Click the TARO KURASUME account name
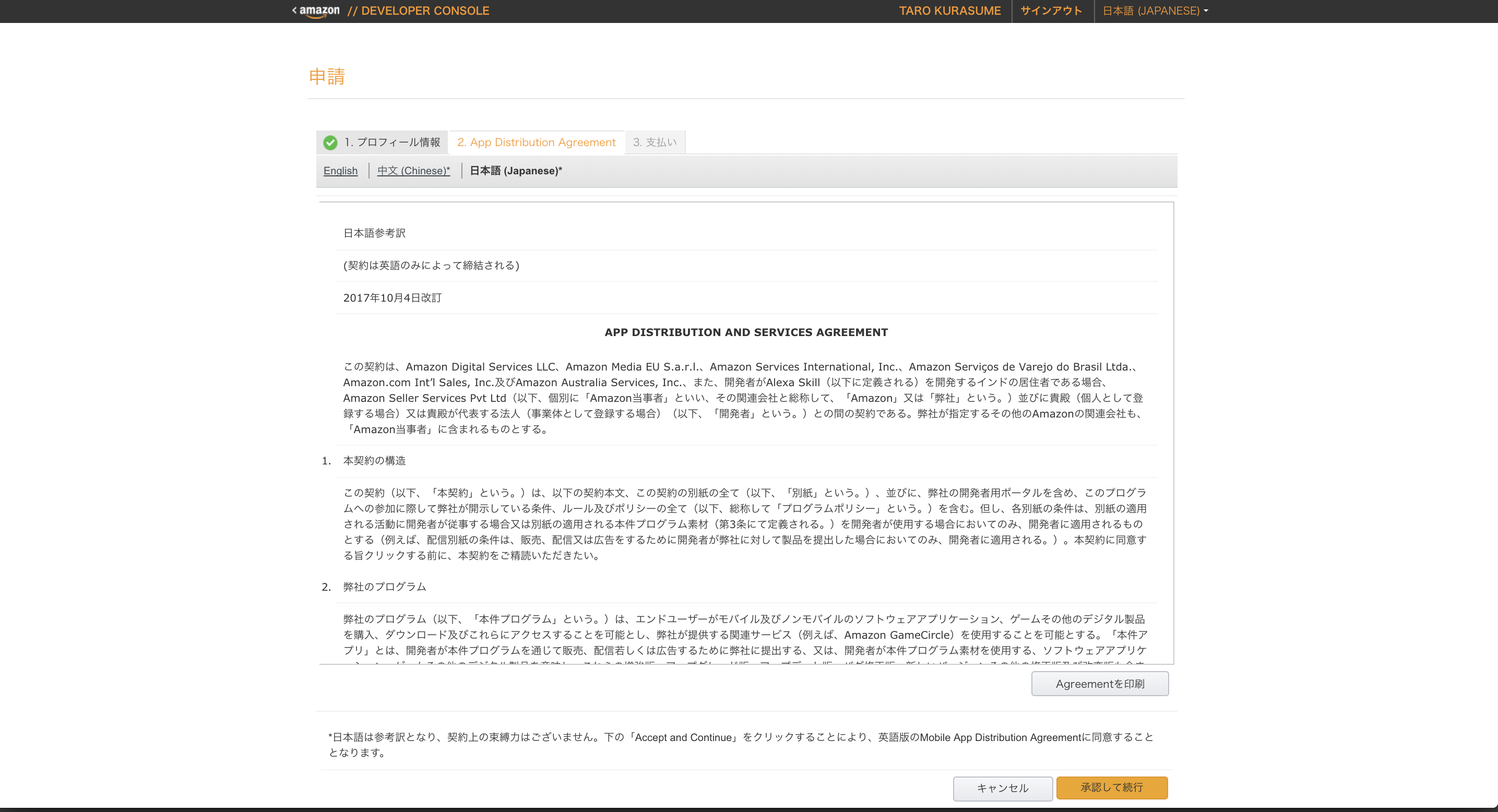1498x812 pixels. click(949, 11)
